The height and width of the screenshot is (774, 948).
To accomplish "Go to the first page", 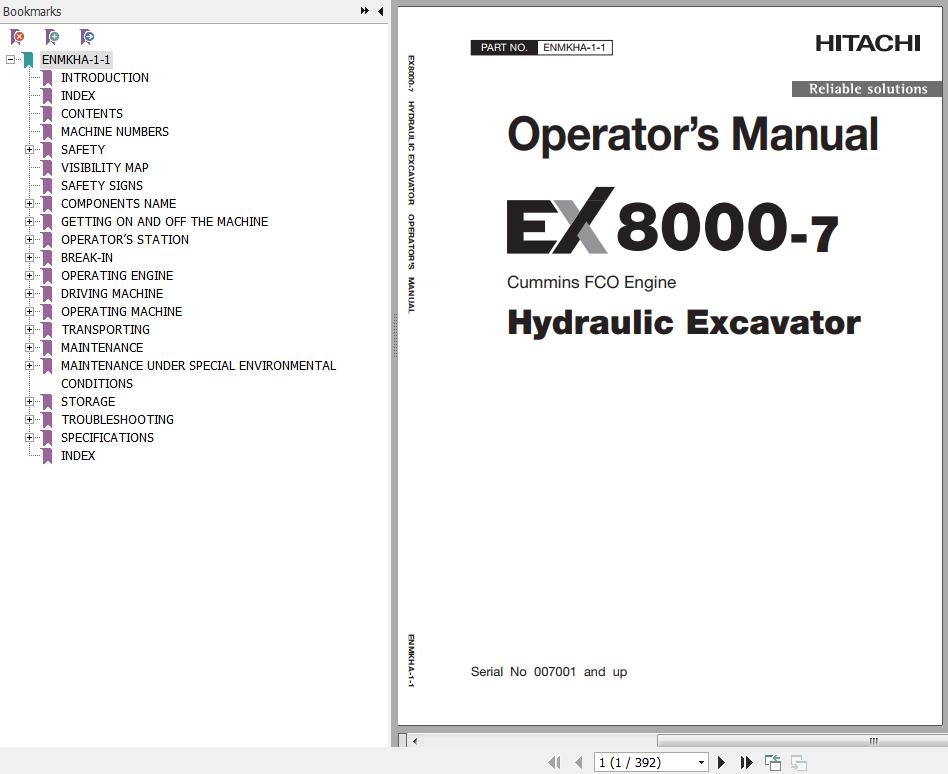I will (554, 763).
